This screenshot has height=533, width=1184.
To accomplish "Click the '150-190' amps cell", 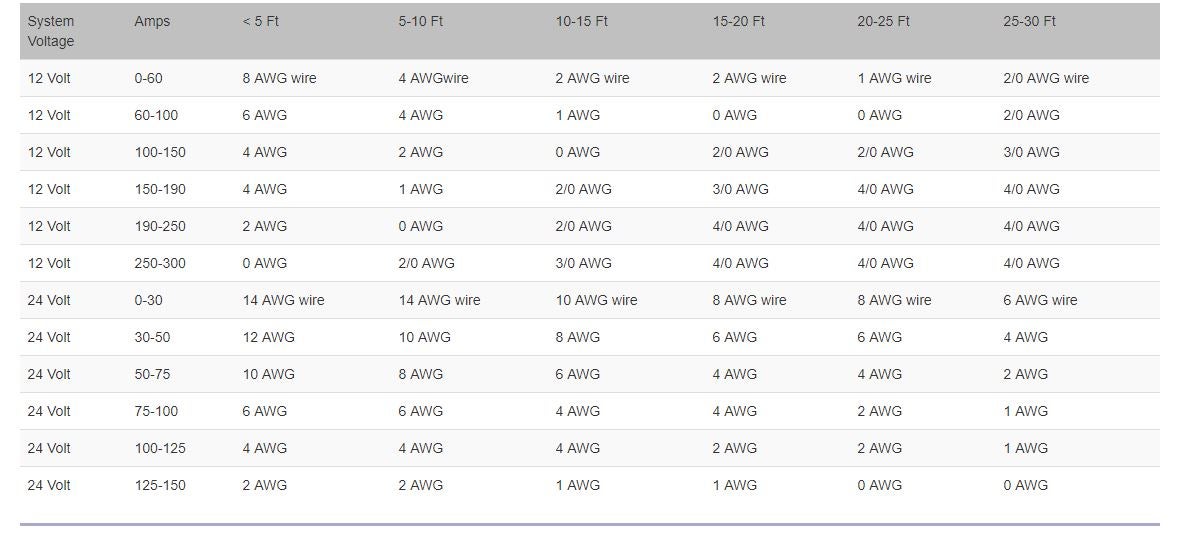I will pyautogui.click(x=159, y=189).
